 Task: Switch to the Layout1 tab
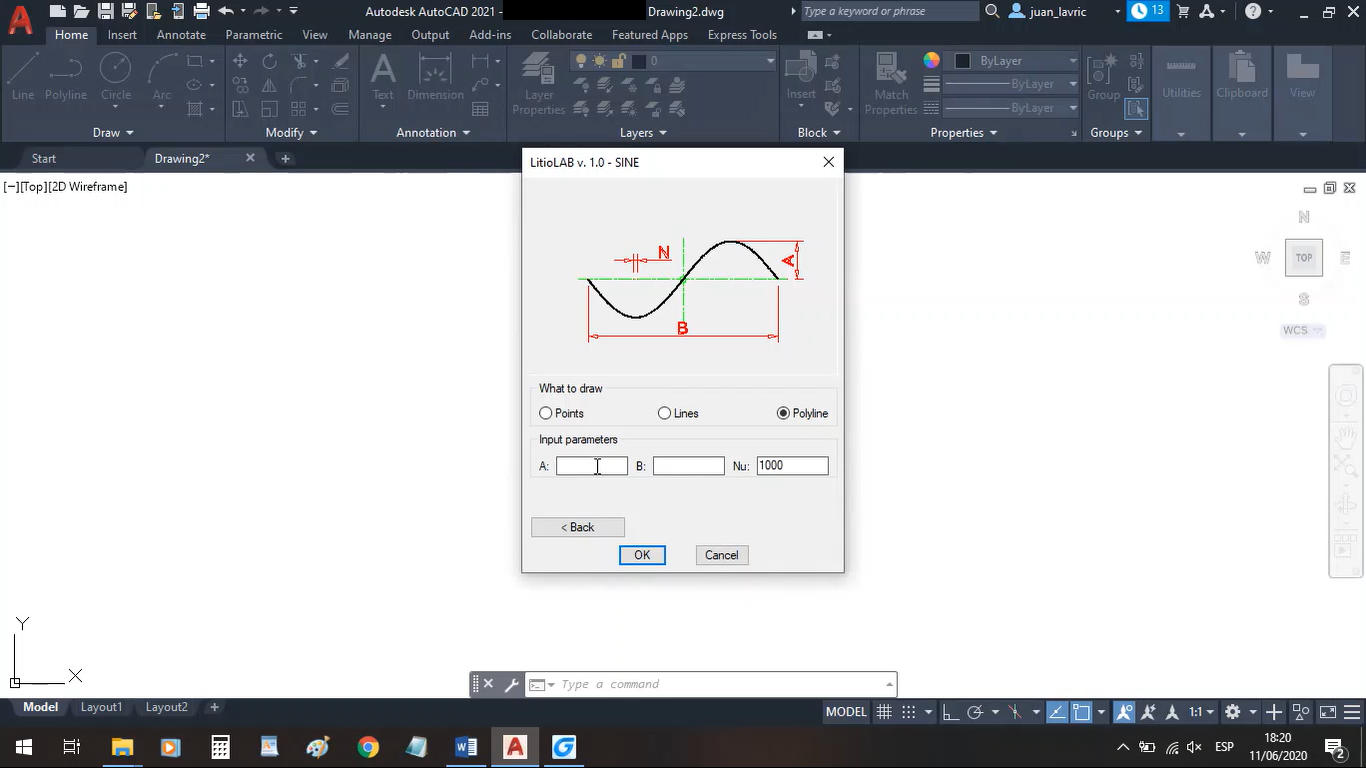point(101,707)
